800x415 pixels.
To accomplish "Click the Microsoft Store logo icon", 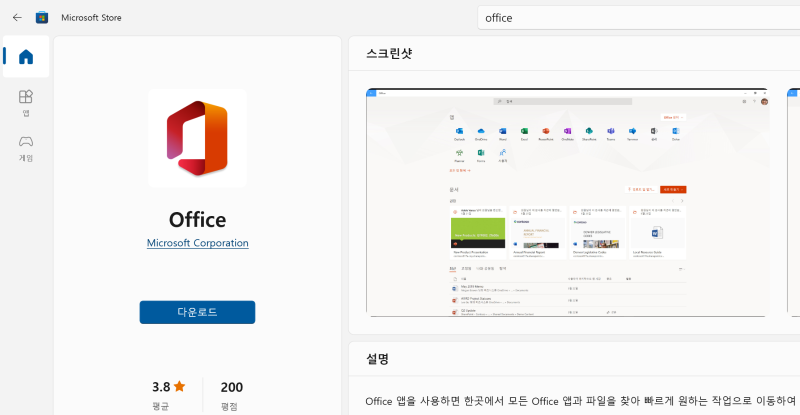I will click(42, 17).
